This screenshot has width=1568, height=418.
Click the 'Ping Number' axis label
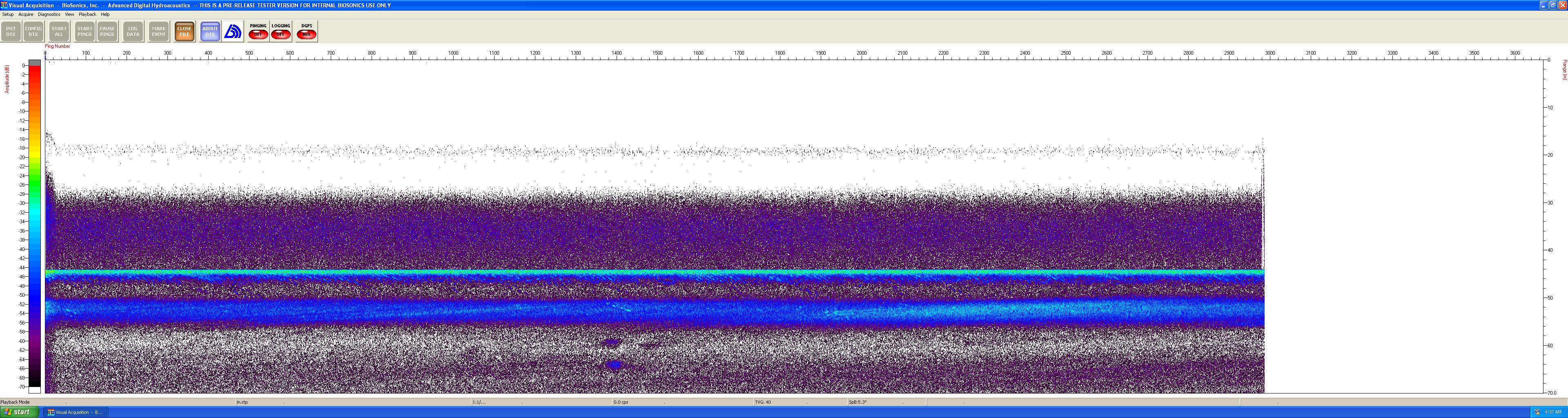57,46
